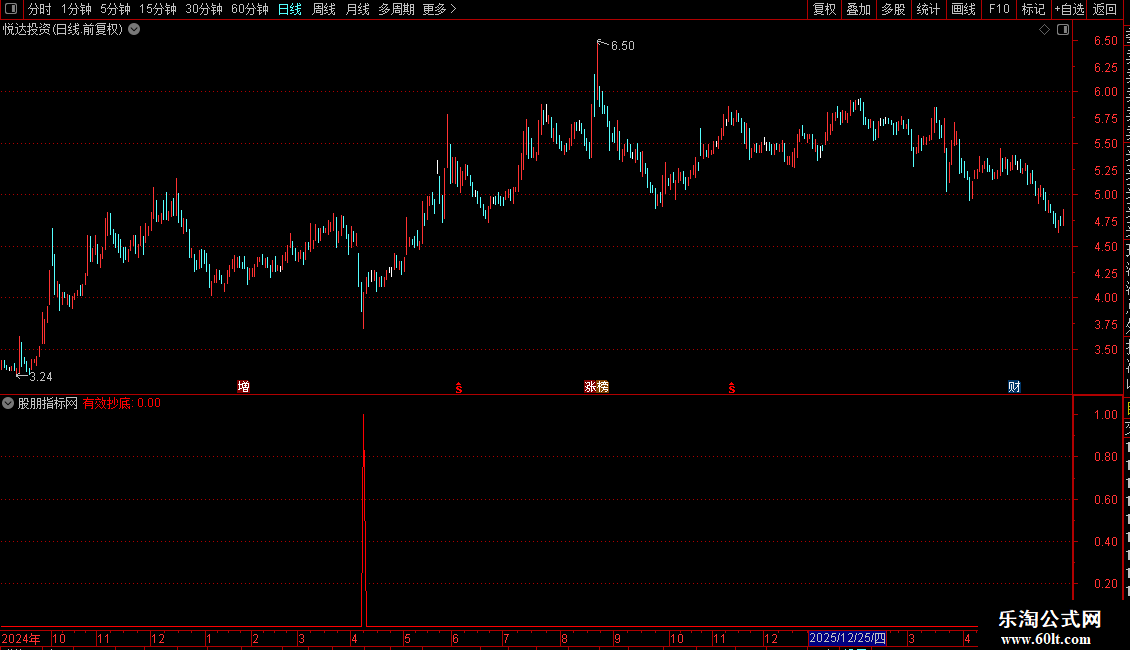Open F10 company information
1130x650 pixels.
(x=999, y=9)
